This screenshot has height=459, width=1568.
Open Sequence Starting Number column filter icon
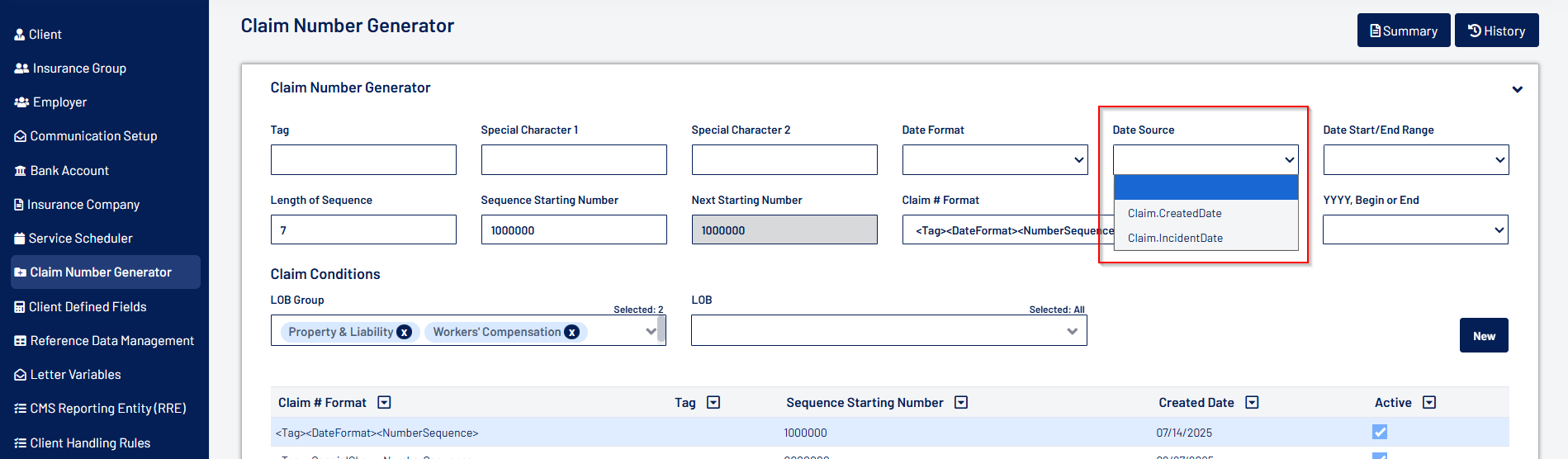[x=961, y=403]
